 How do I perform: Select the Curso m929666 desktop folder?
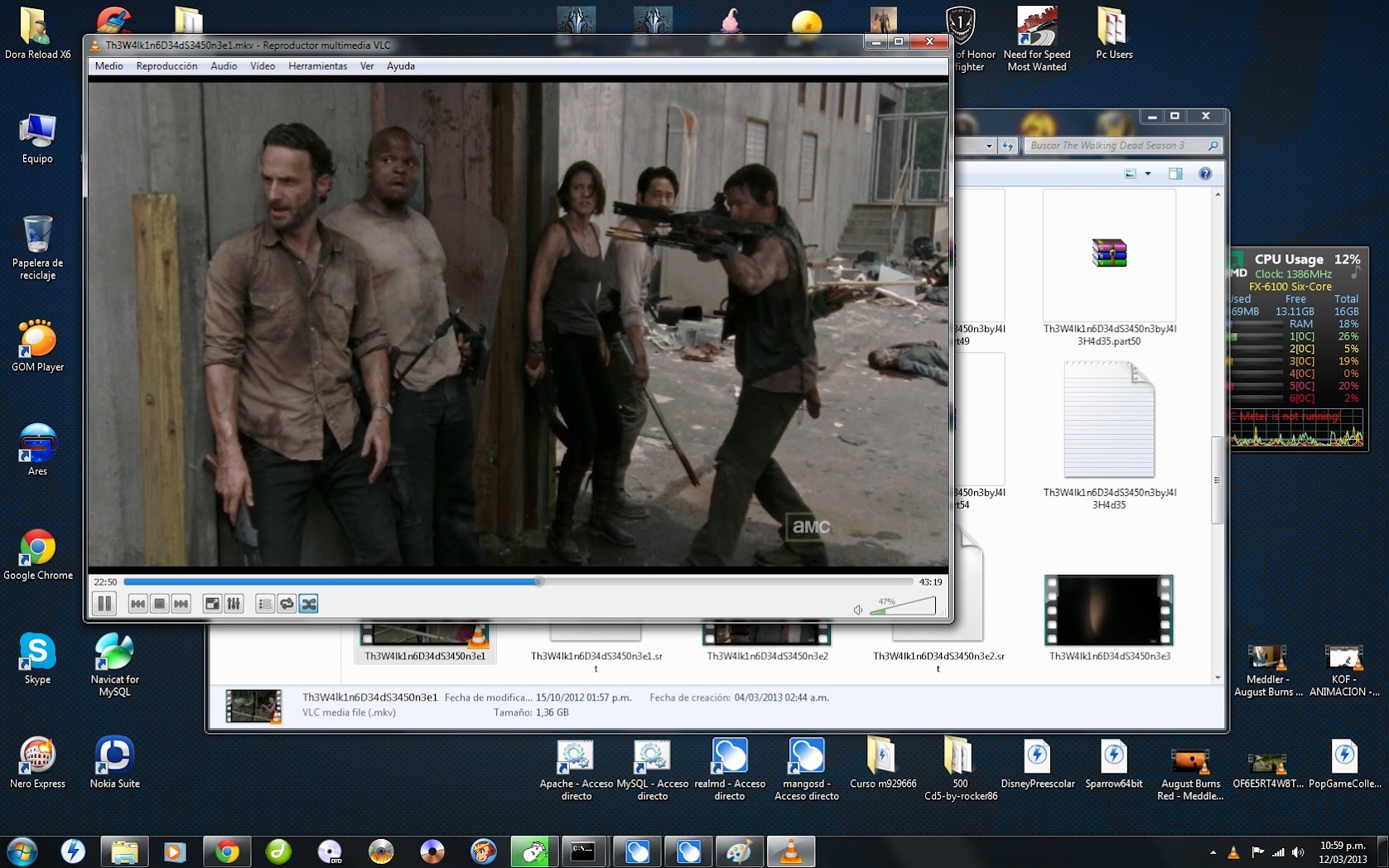(883, 763)
